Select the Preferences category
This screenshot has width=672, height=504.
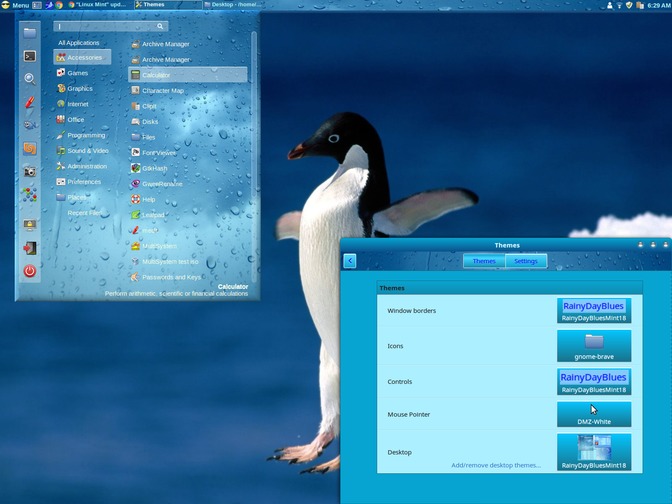(82, 182)
